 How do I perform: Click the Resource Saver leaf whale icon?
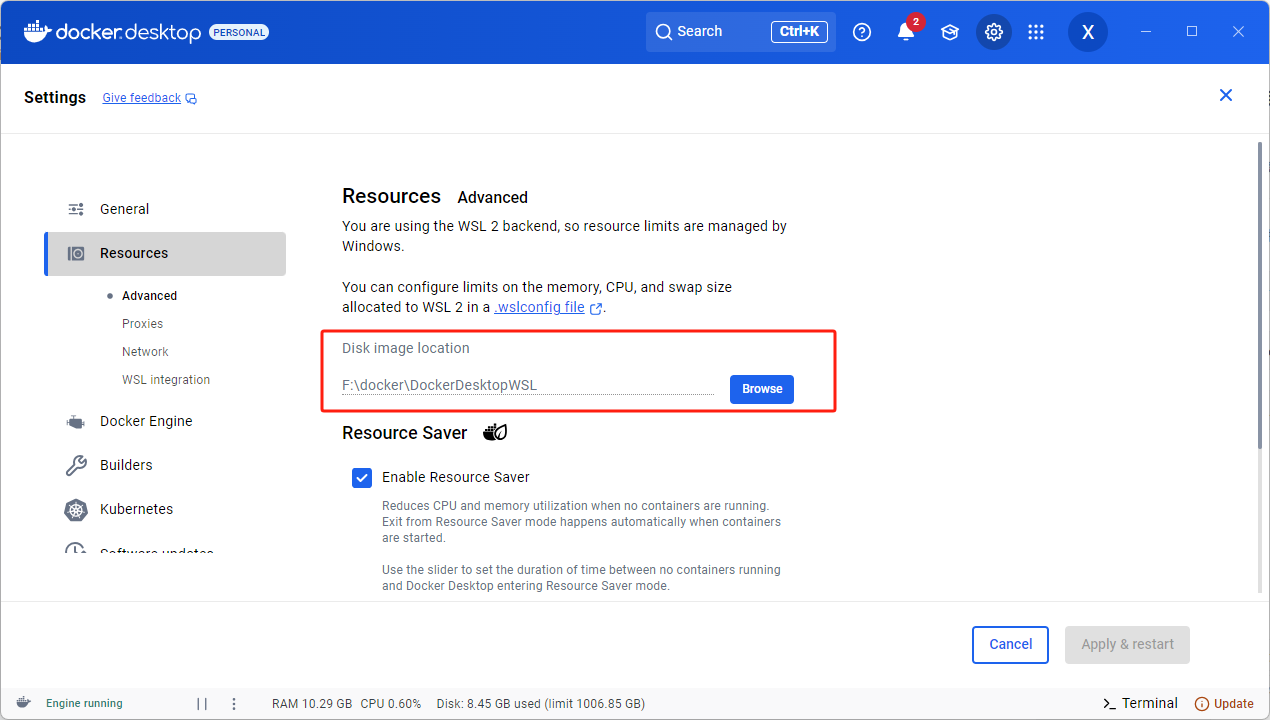pos(495,432)
